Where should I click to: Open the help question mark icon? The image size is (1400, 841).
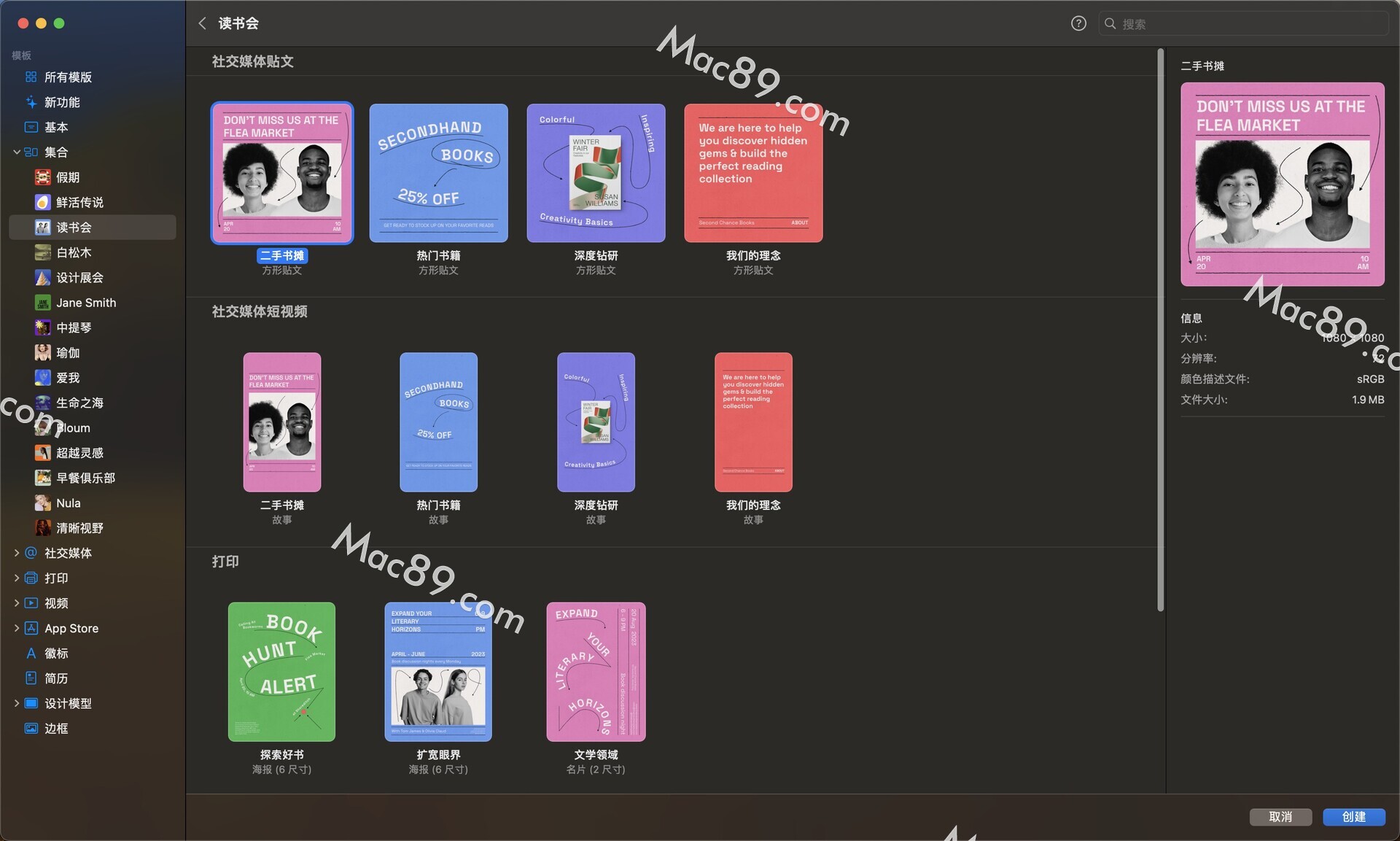pyautogui.click(x=1078, y=23)
